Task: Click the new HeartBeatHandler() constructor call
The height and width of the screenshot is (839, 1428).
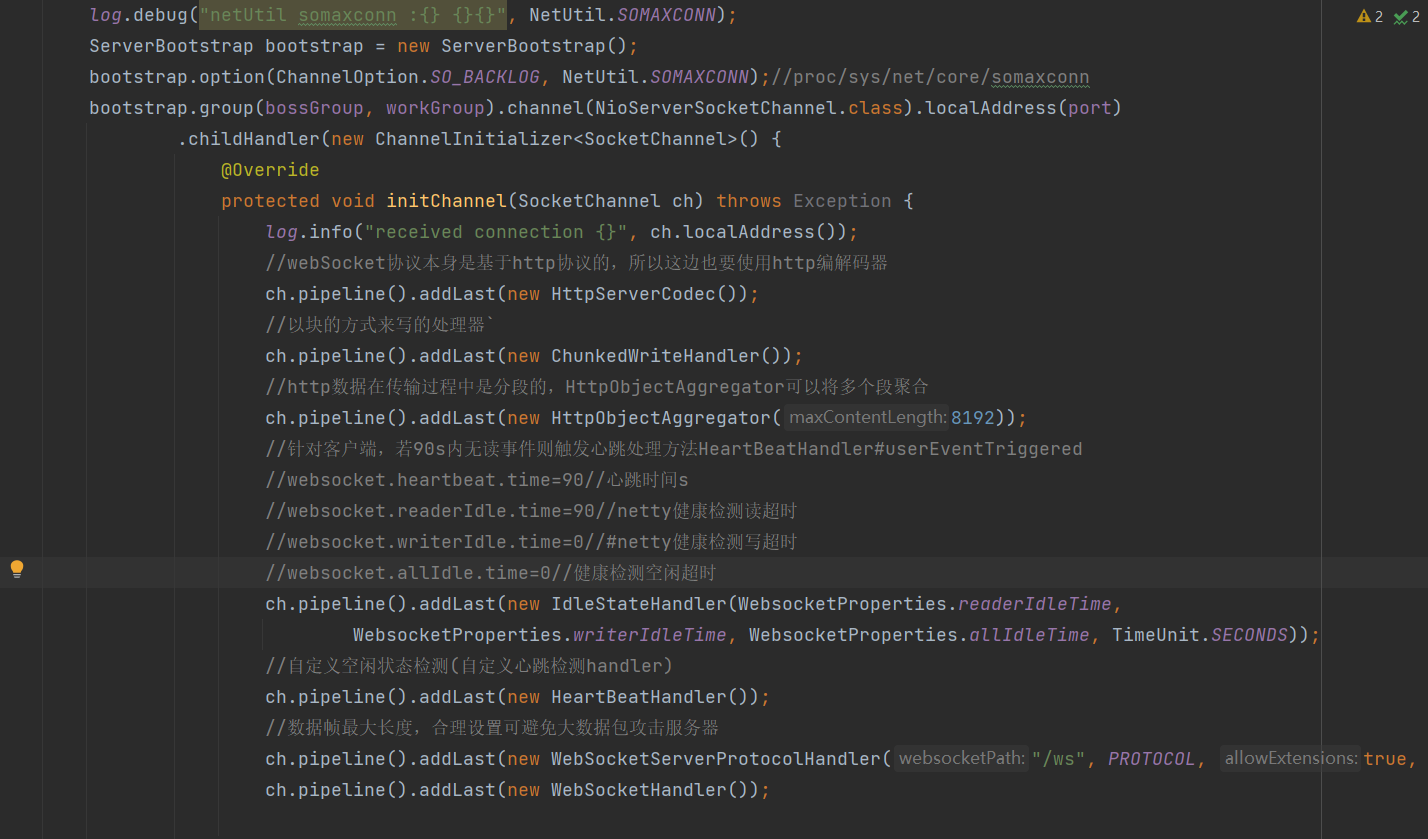Action: pos(634,697)
